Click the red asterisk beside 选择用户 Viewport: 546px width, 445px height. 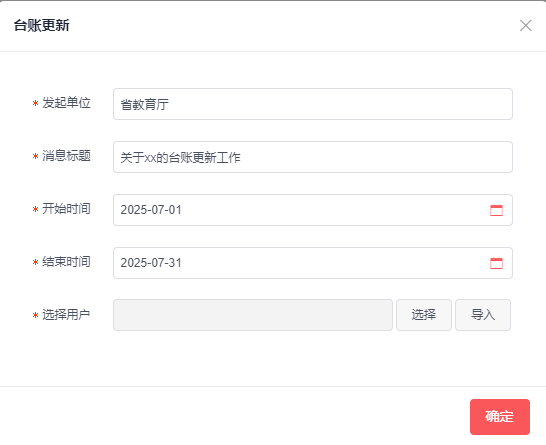pos(35,315)
